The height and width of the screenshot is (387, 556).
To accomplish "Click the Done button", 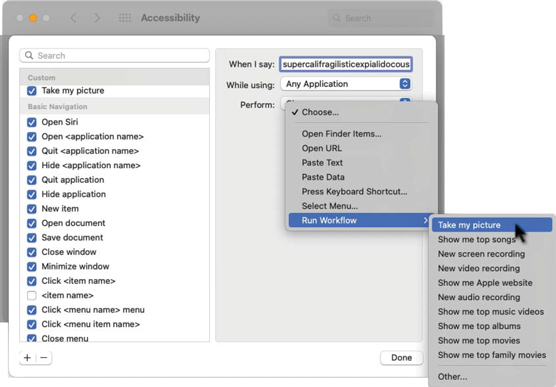I will tap(401, 358).
